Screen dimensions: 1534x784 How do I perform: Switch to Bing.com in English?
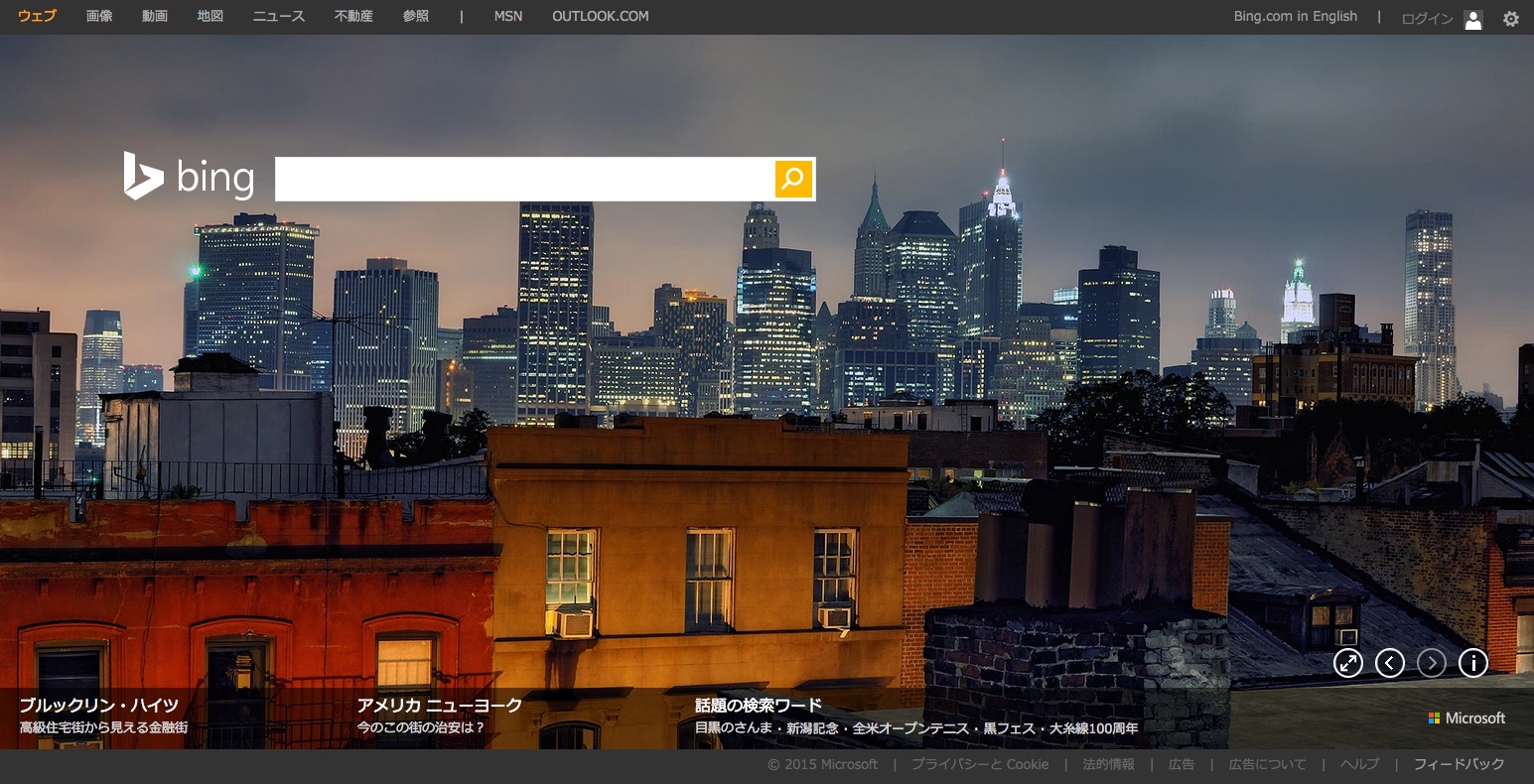[1295, 16]
